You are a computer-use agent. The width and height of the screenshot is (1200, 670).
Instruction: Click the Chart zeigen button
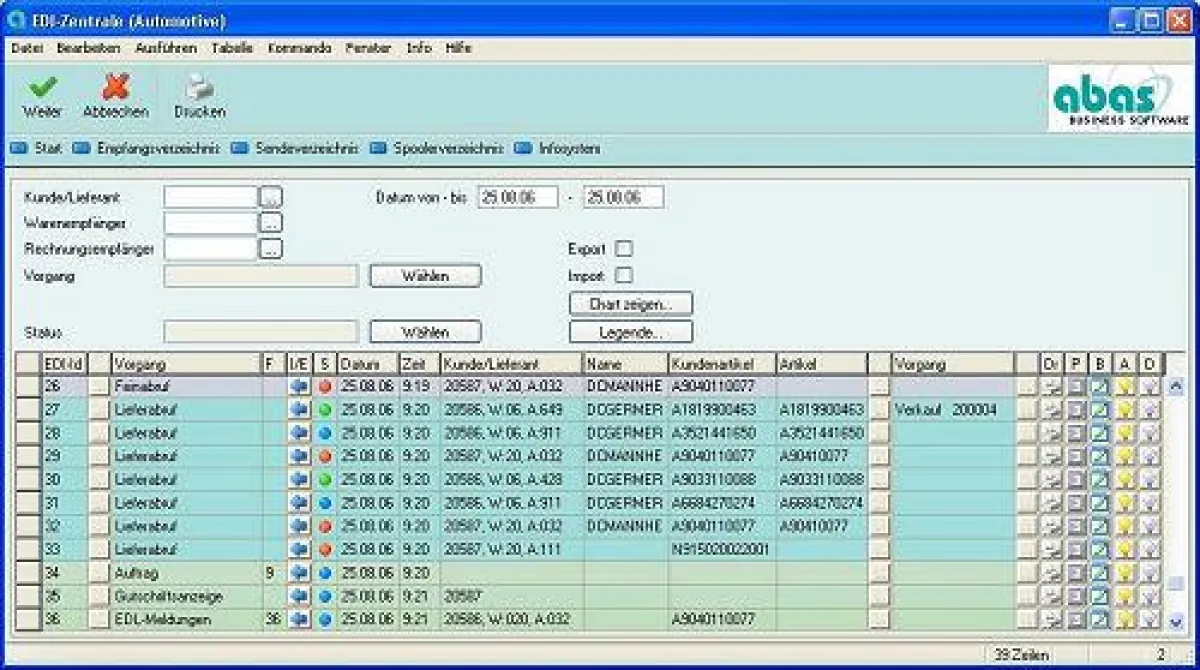630,303
